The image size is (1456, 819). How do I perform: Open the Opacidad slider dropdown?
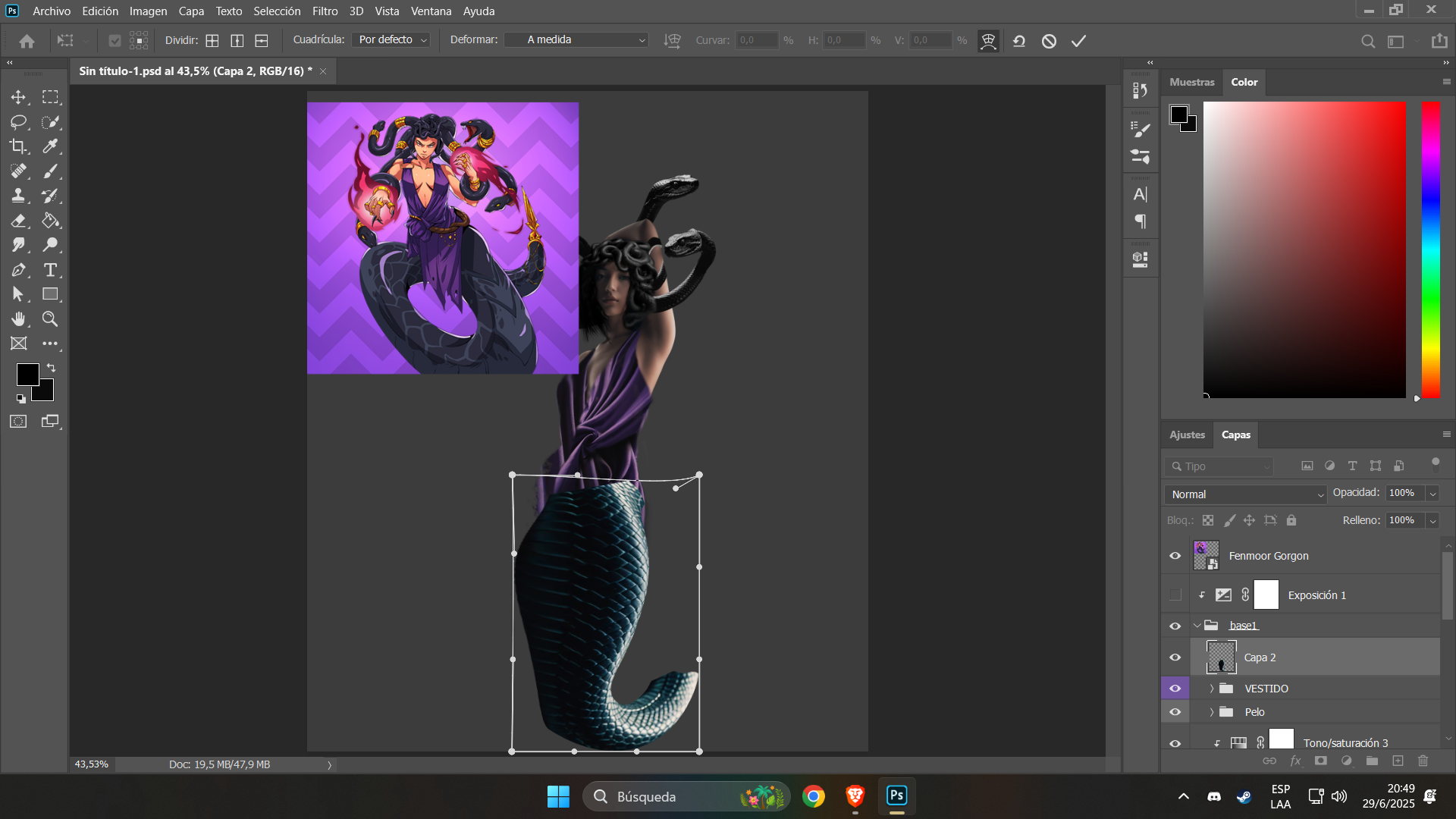pos(1432,494)
